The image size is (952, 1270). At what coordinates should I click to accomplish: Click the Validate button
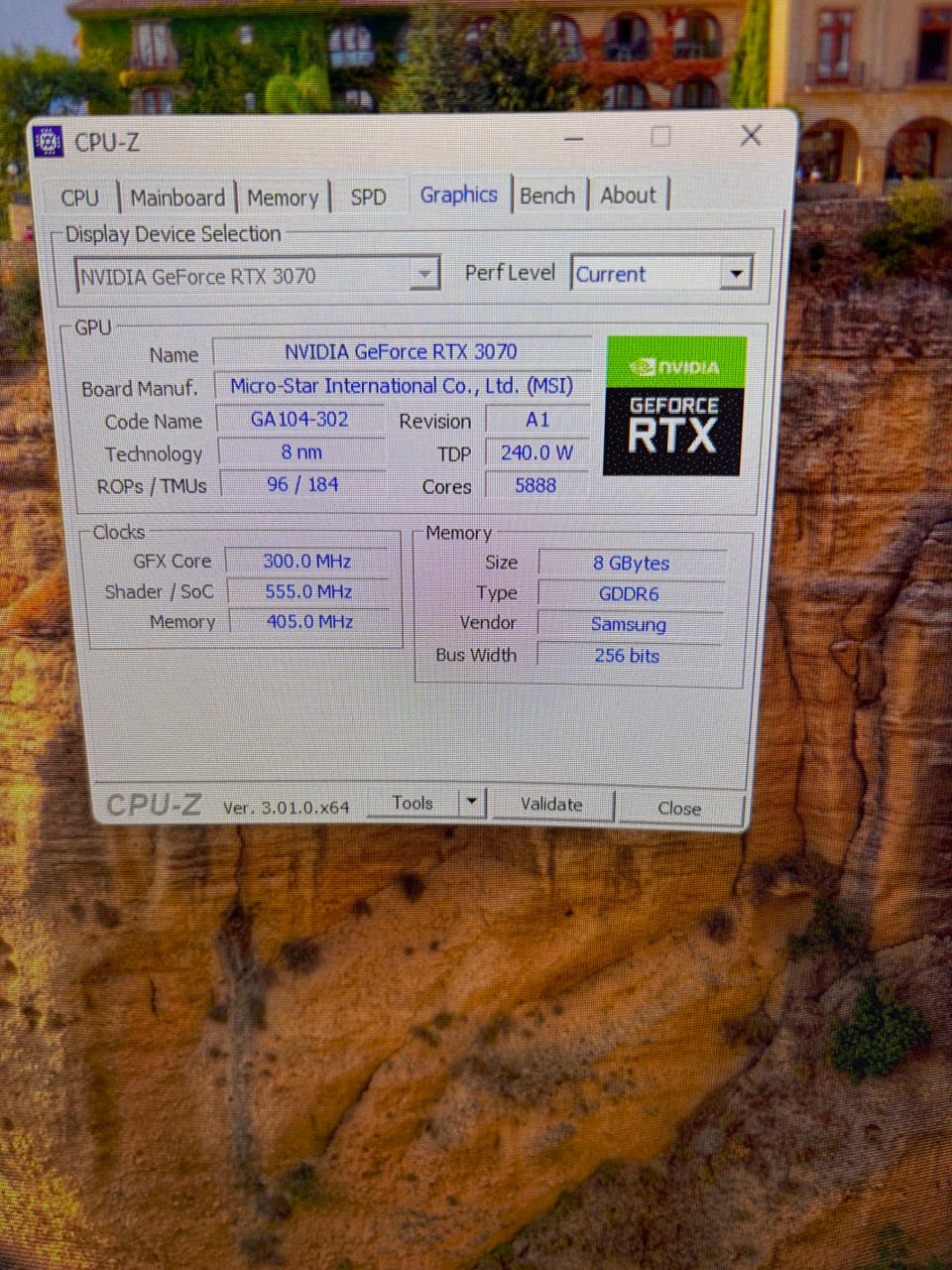tap(552, 804)
